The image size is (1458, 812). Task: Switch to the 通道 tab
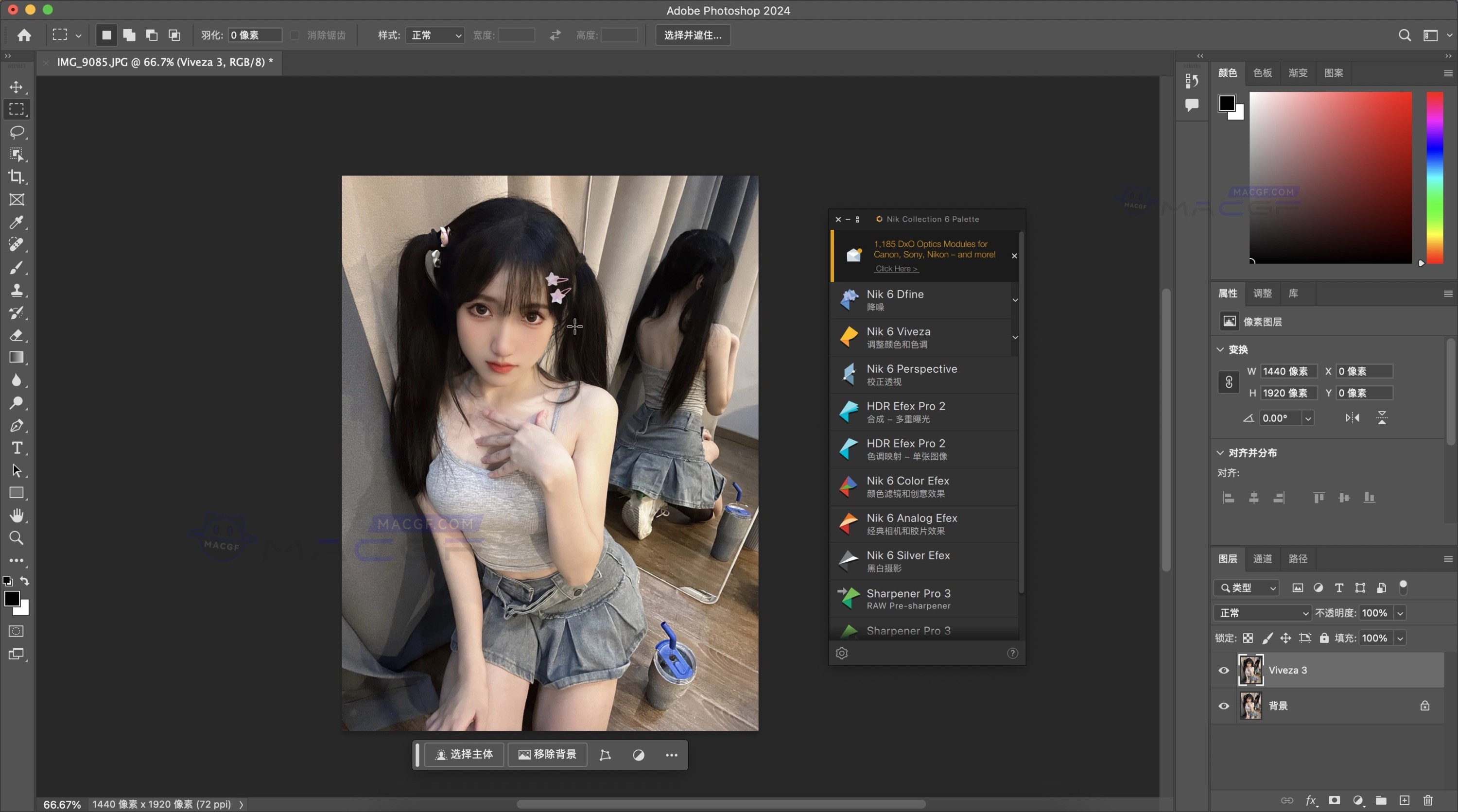1262,559
